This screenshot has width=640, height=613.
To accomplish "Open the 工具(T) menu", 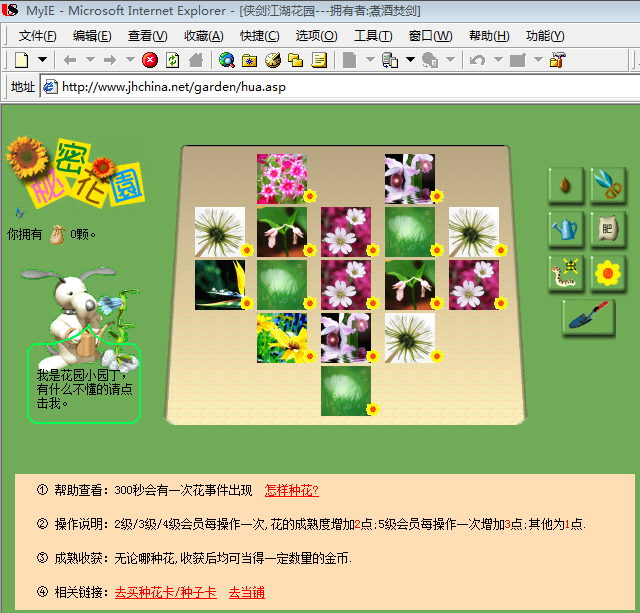I will click(x=373, y=36).
